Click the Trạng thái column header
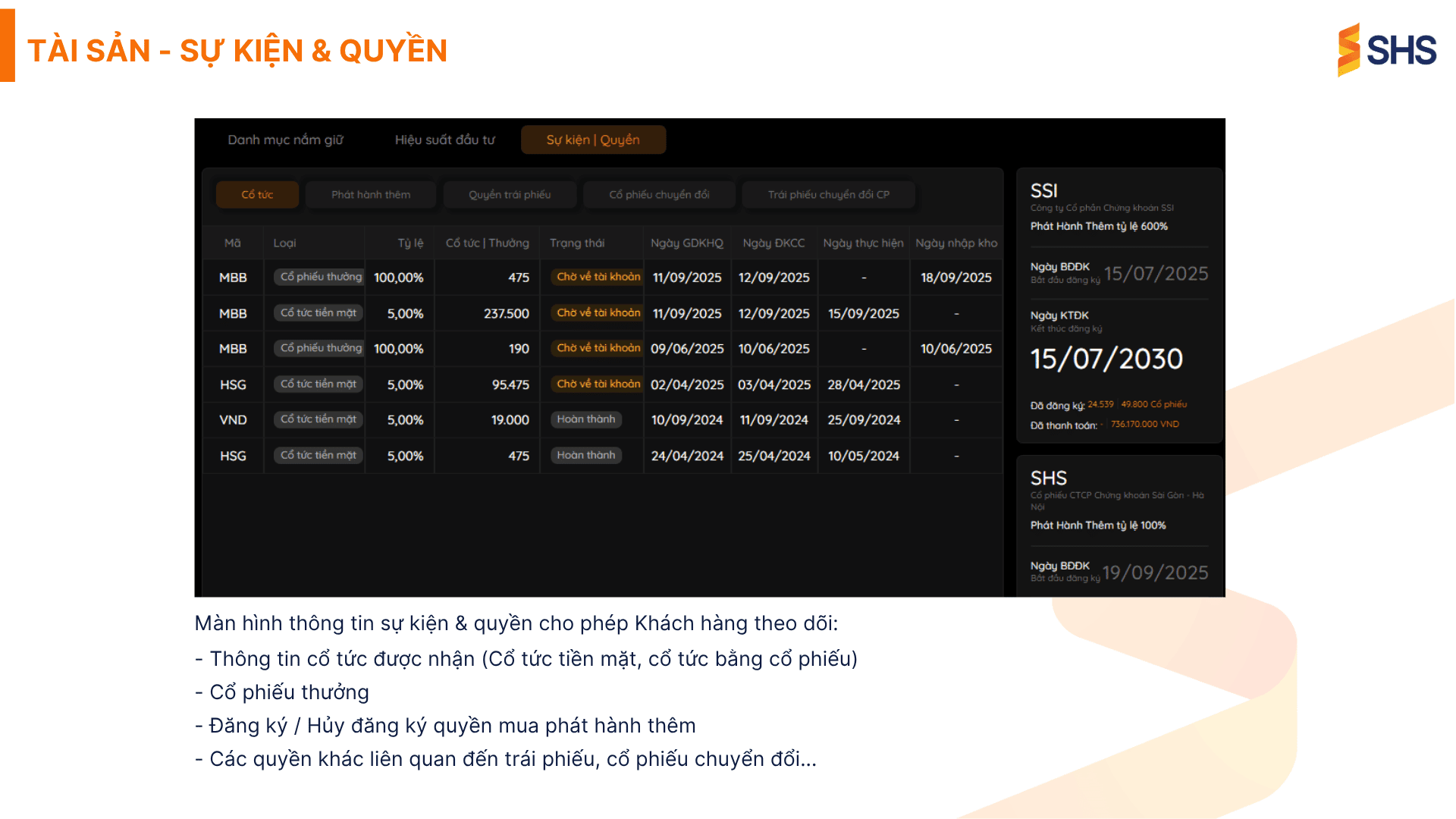Image resolution: width=1456 pixels, height=819 pixels. click(577, 243)
